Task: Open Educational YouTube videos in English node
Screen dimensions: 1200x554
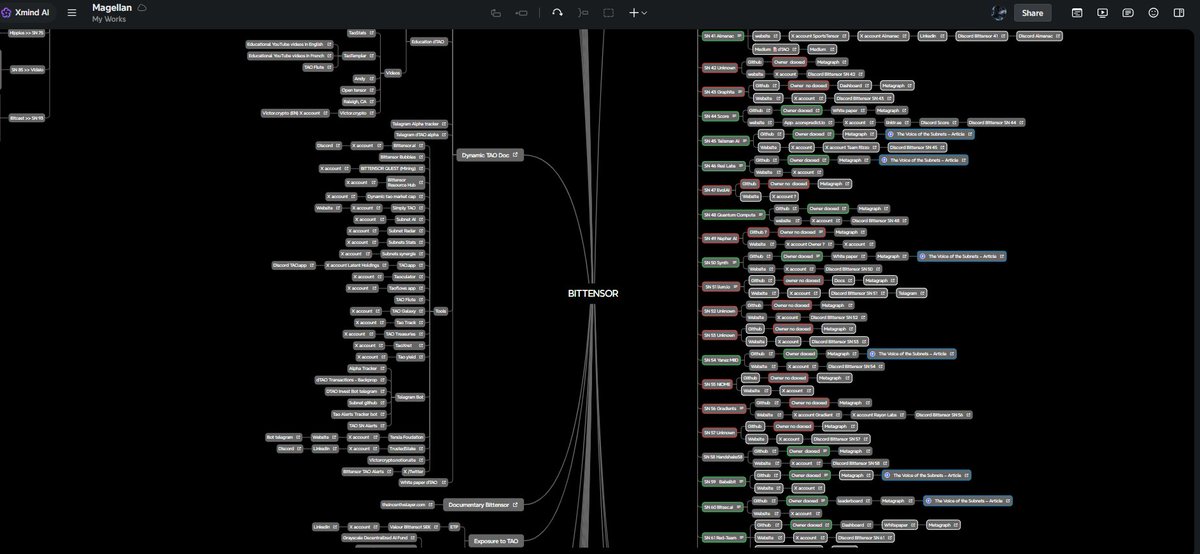Action: pyautogui.click(x=288, y=44)
